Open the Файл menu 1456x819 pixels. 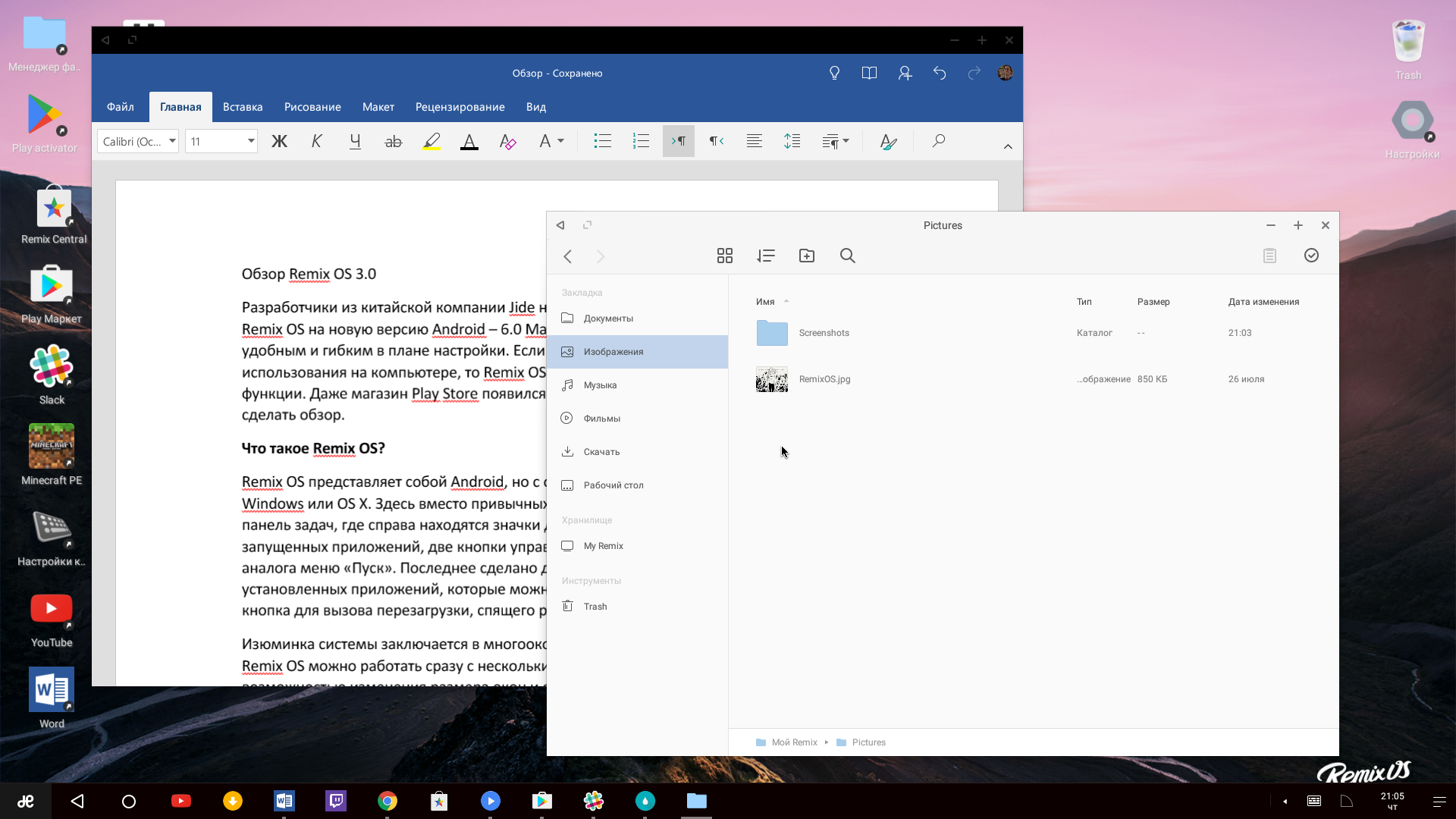pyautogui.click(x=121, y=107)
